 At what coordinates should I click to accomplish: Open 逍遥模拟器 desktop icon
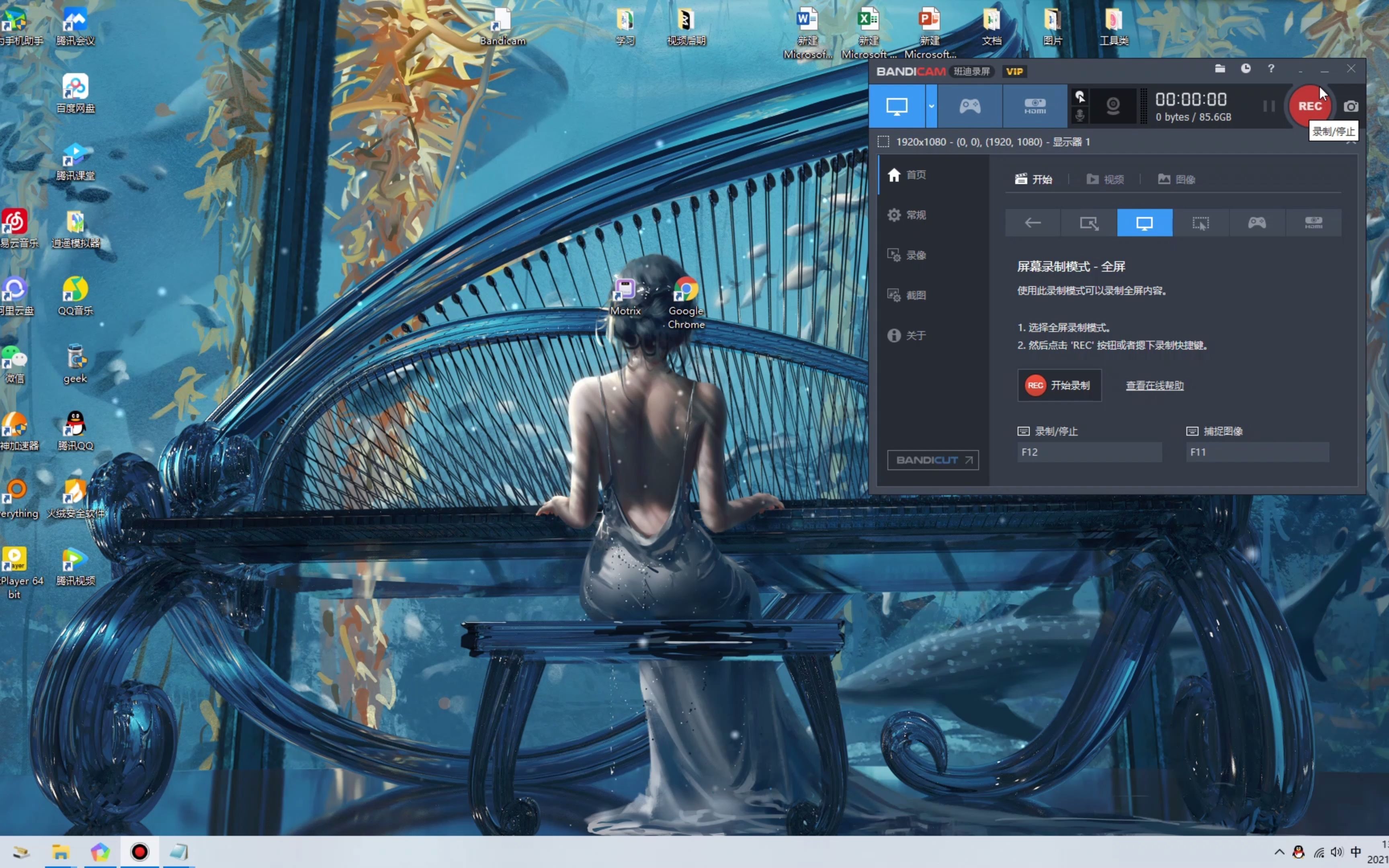[75, 229]
